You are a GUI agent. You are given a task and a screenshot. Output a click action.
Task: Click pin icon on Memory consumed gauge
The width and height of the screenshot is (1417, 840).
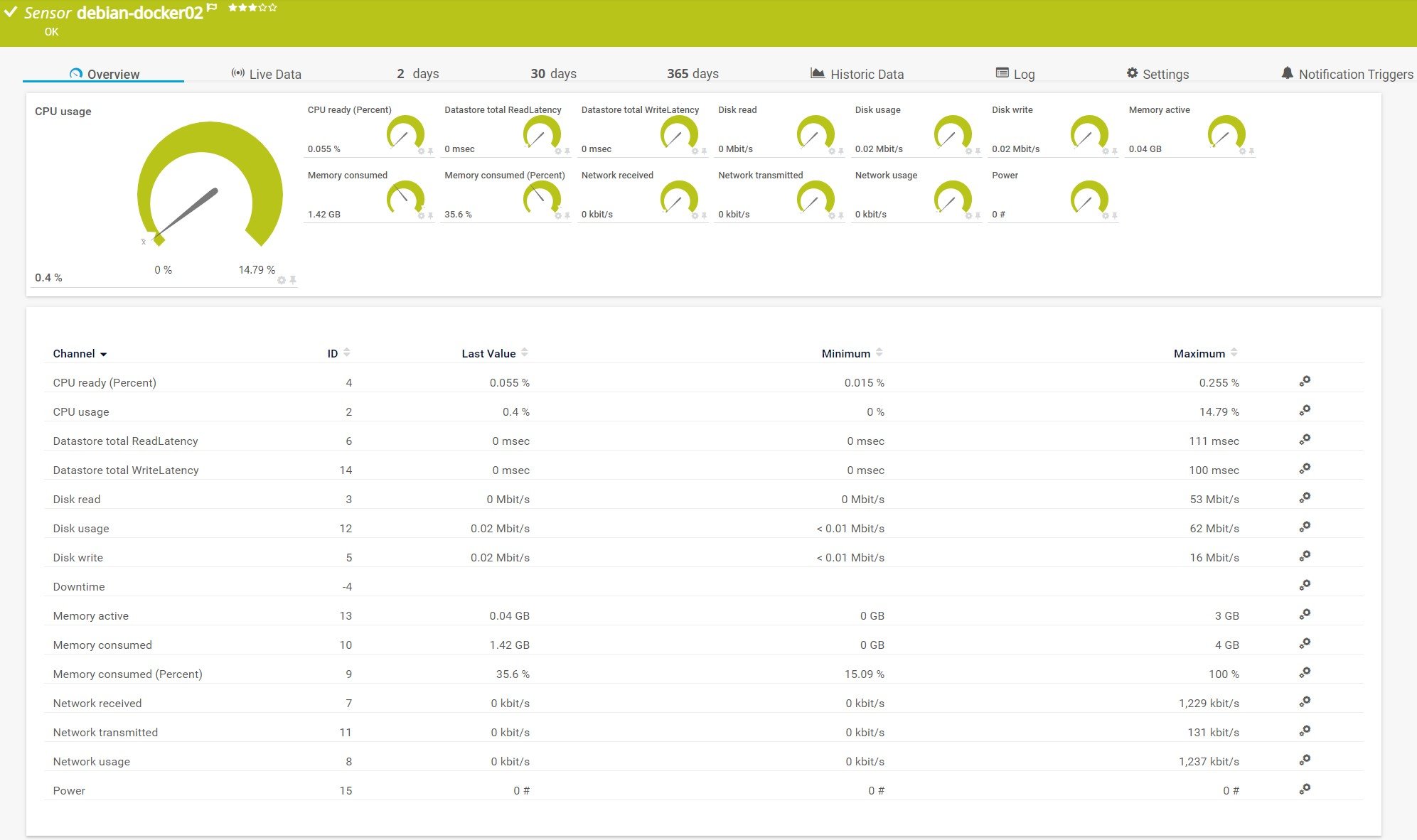click(430, 216)
